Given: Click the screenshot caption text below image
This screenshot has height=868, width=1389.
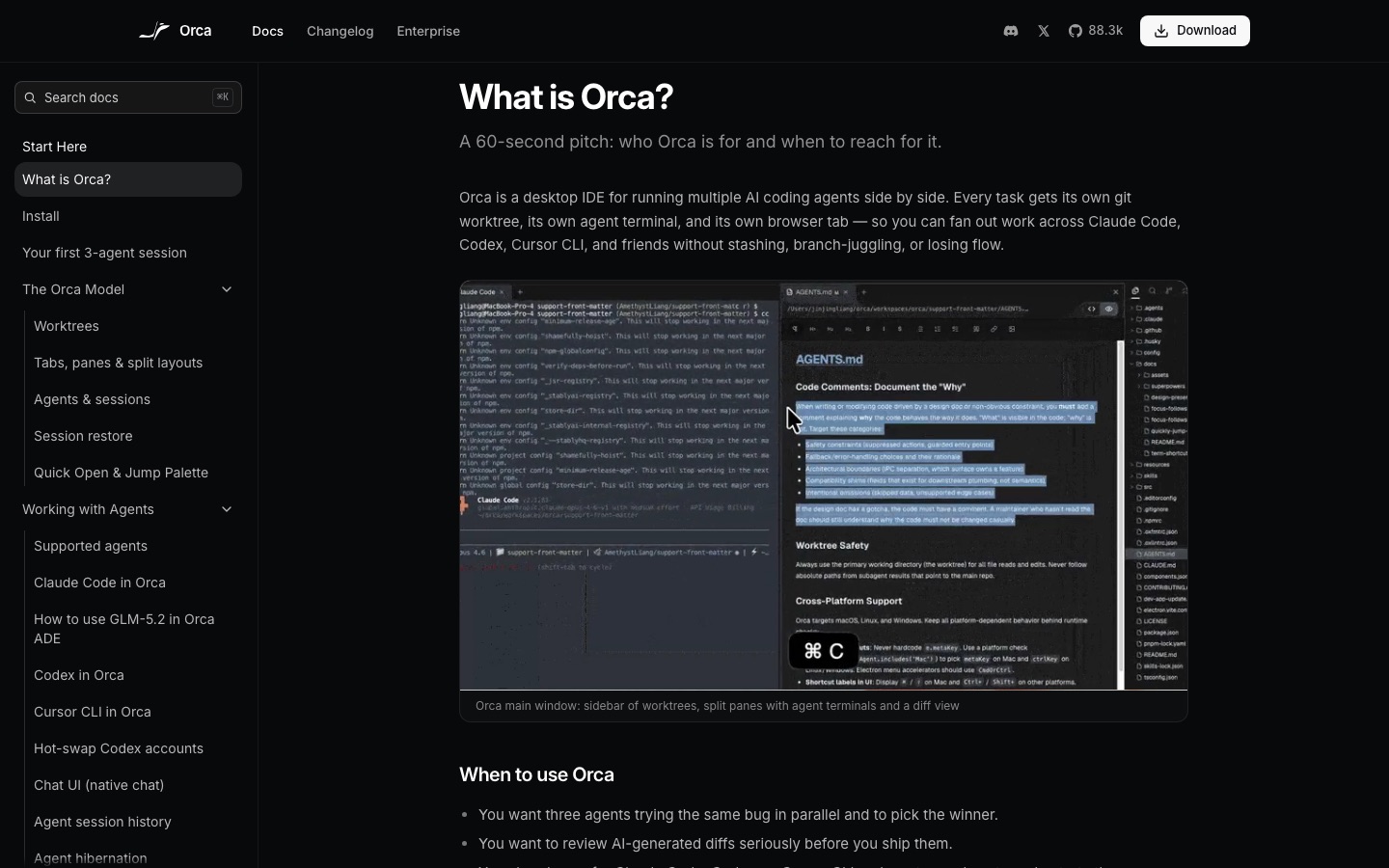Looking at the screenshot, I should click(x=718, y=706).
